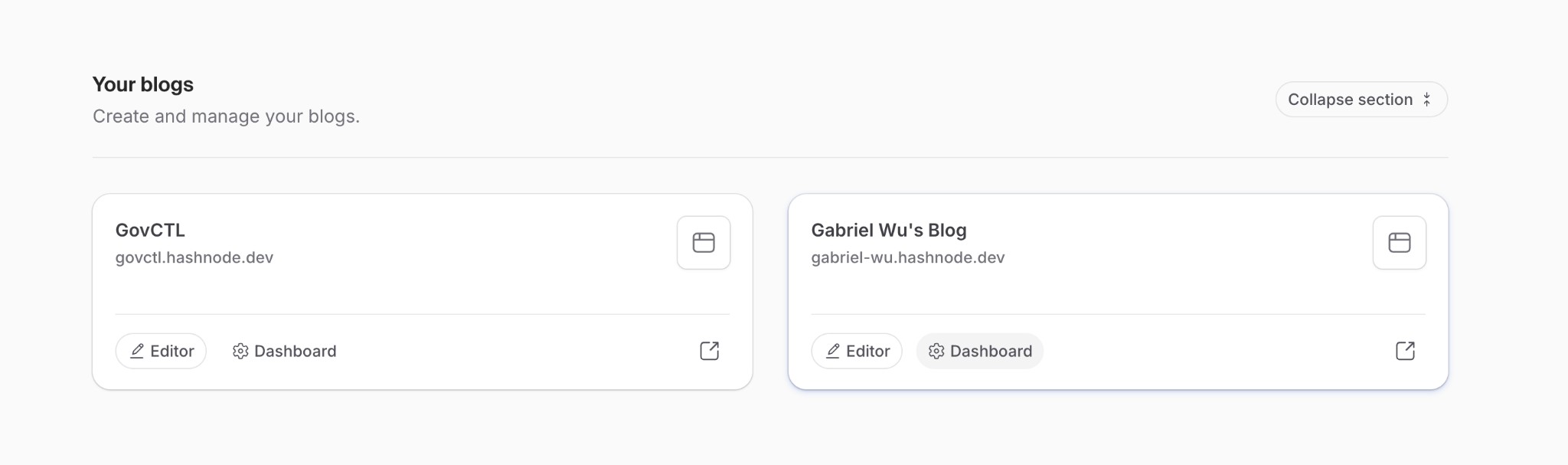
Task: Click the gear icon next to GovCTL's Dashboard label
Action: point(240,351)
